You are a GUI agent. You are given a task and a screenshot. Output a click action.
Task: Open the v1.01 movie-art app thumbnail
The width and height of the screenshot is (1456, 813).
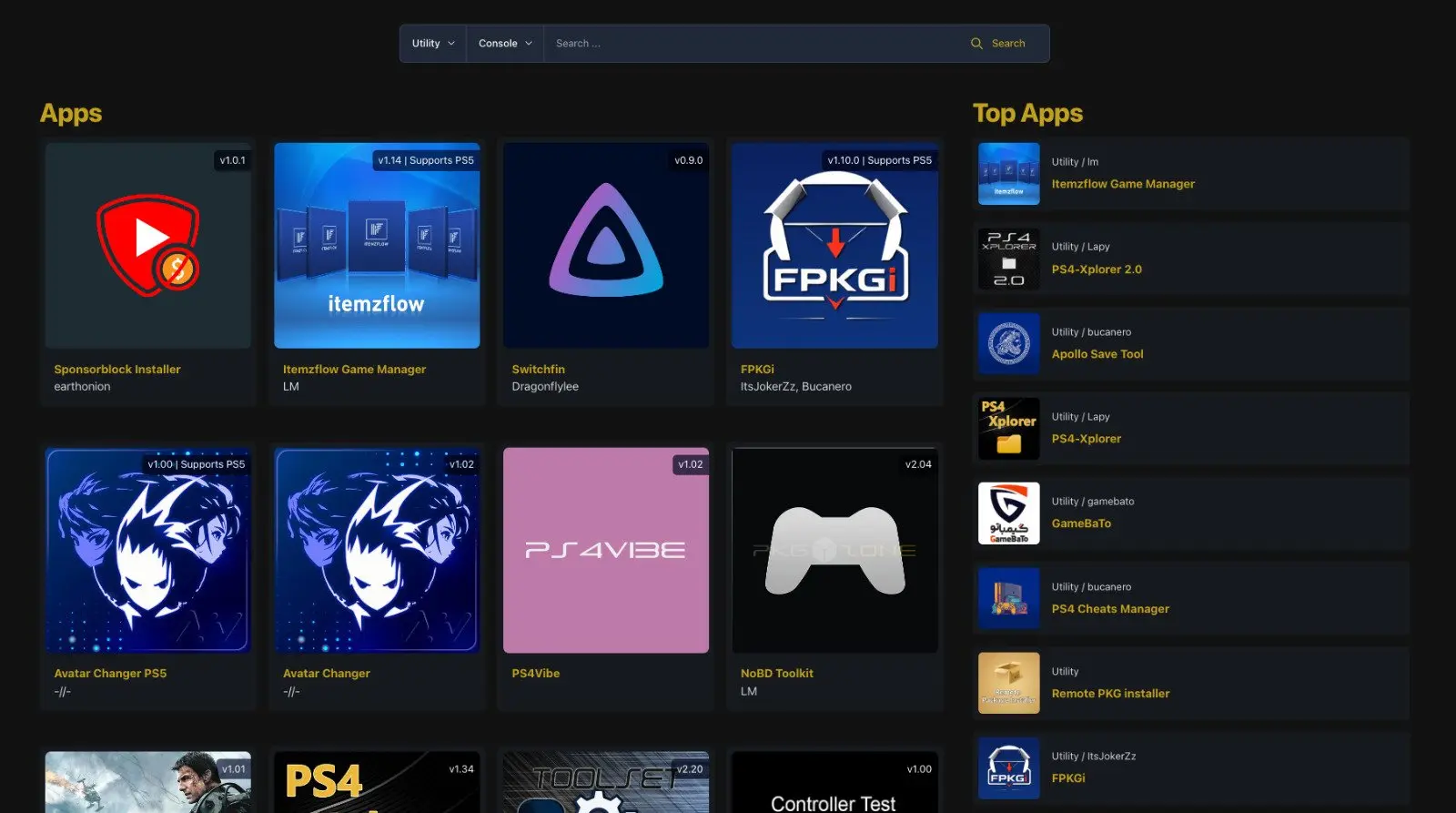coord(148,782)
